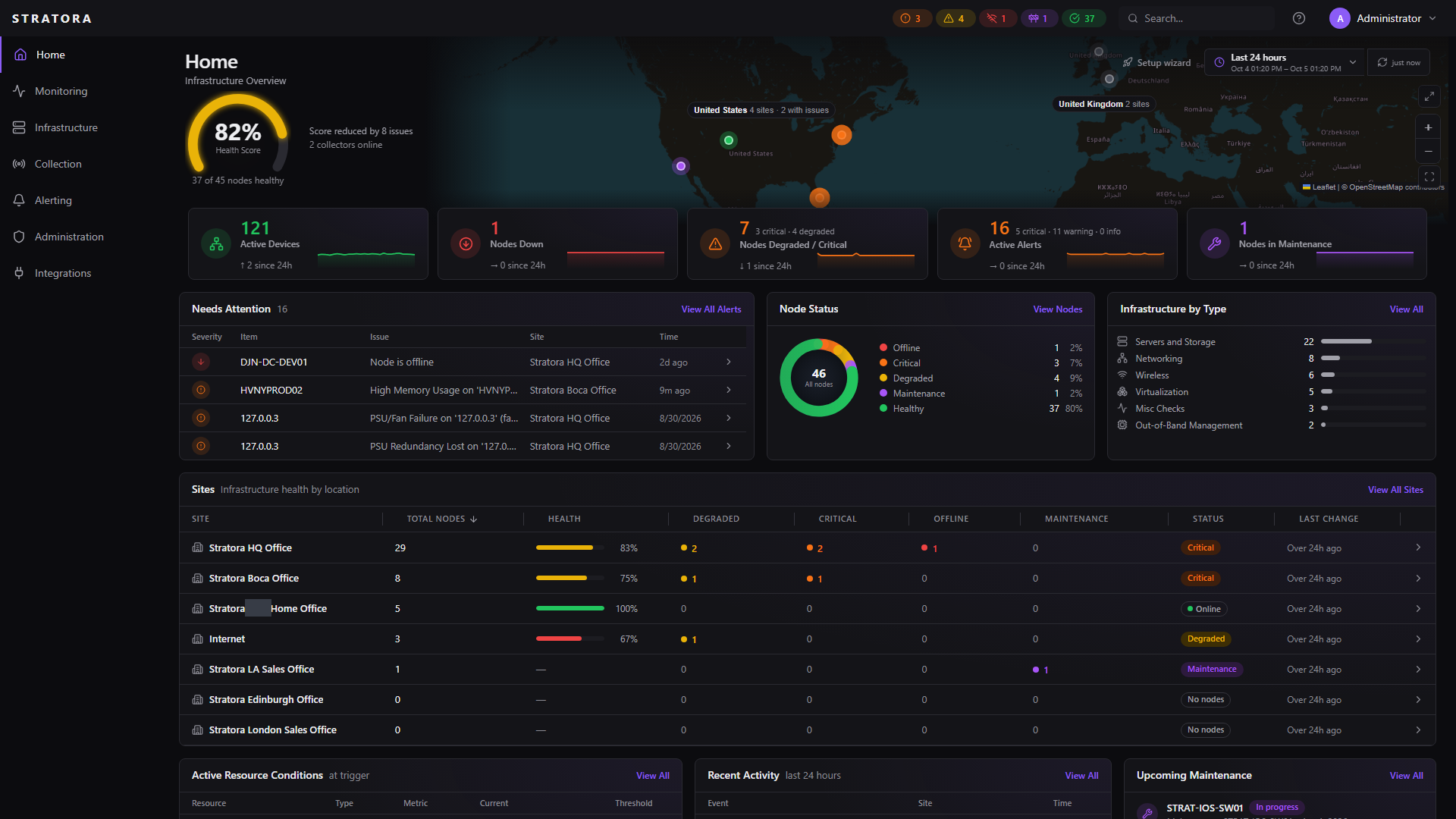Click View All Alerts link
1456x819 pixels.
point(711,309)
